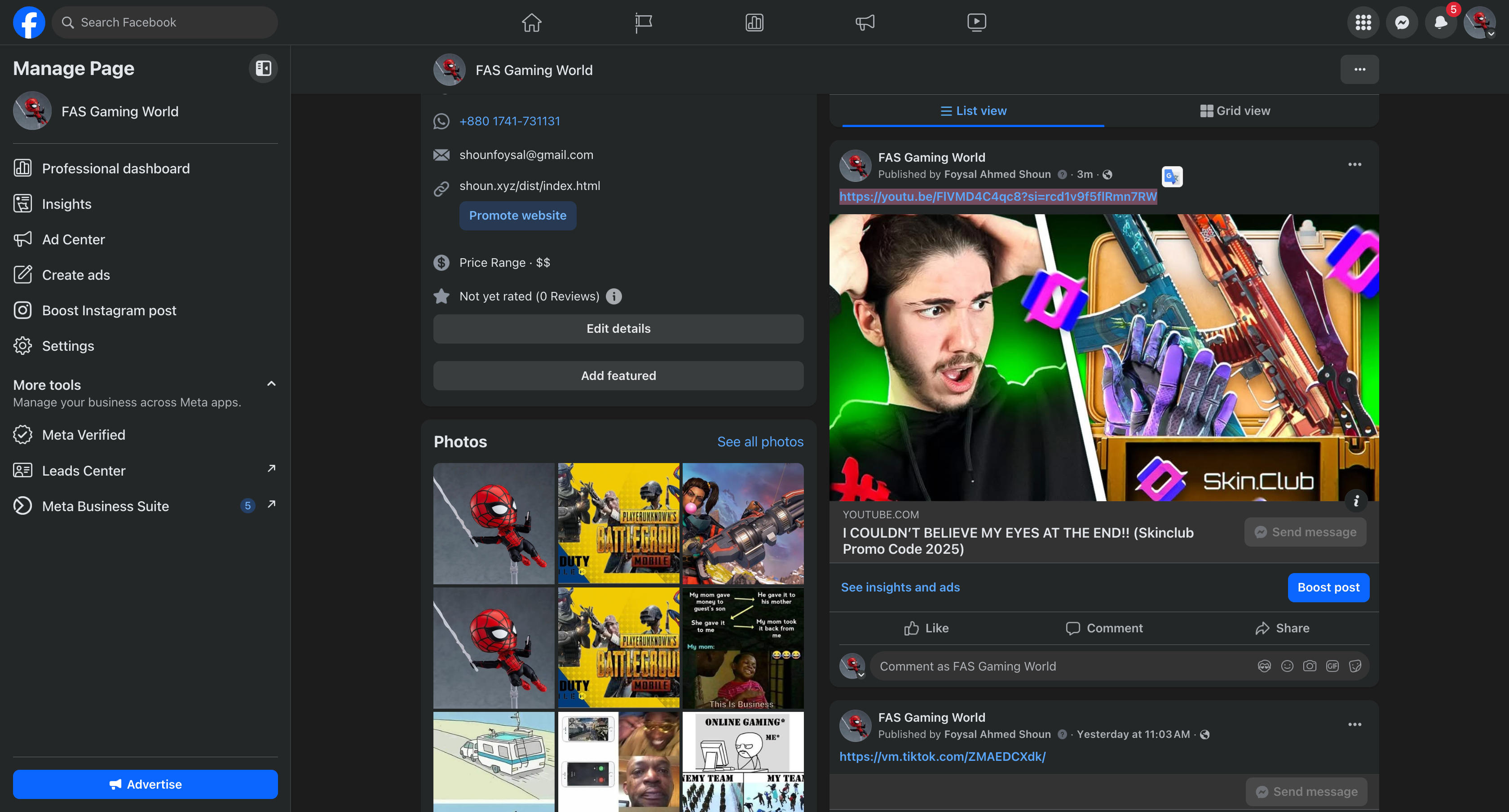This screenshot has height=812, width=1509.
Task: Open See all photos link
Action: click(x=760, y=442)
